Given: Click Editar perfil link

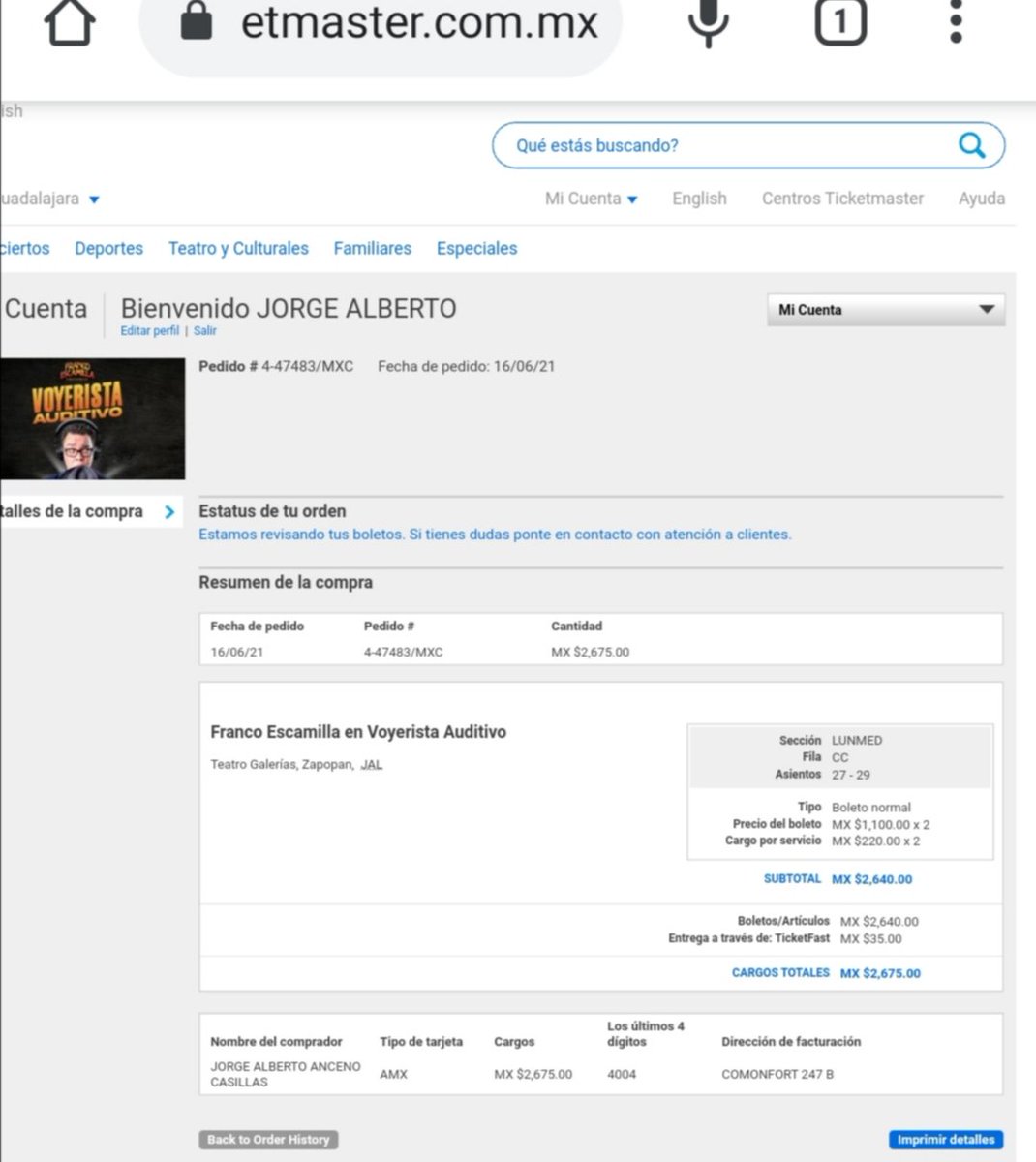Looking at the screenshot, I should (149, 331).
